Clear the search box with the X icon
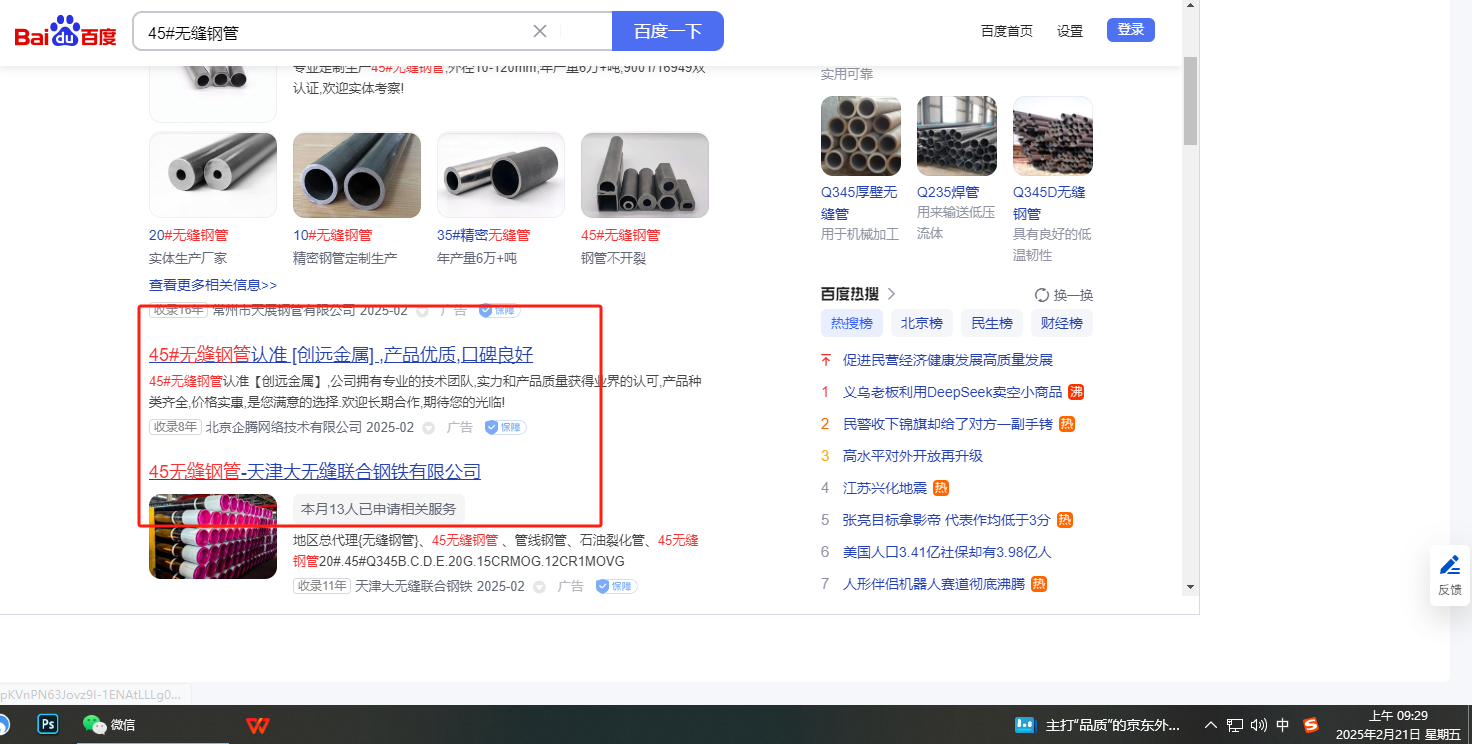The height and width of the screenshot is (744, 1472). coord(540,31)
